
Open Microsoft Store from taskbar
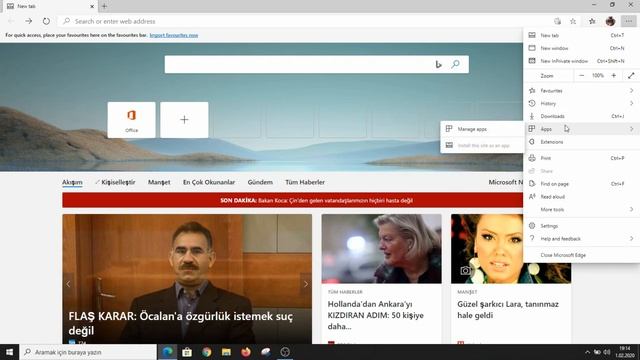click(187, 352)
